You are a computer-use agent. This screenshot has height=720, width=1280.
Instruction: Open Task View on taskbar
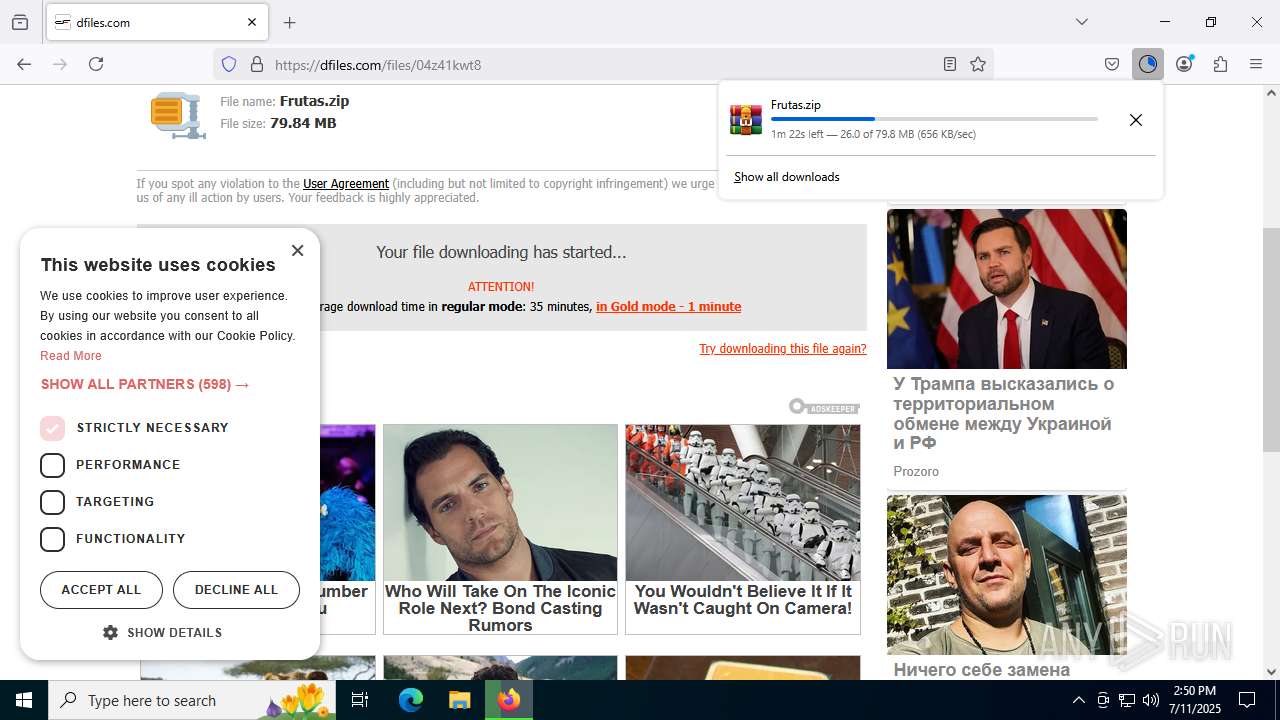pyautogui.click(x=360, y=700)
